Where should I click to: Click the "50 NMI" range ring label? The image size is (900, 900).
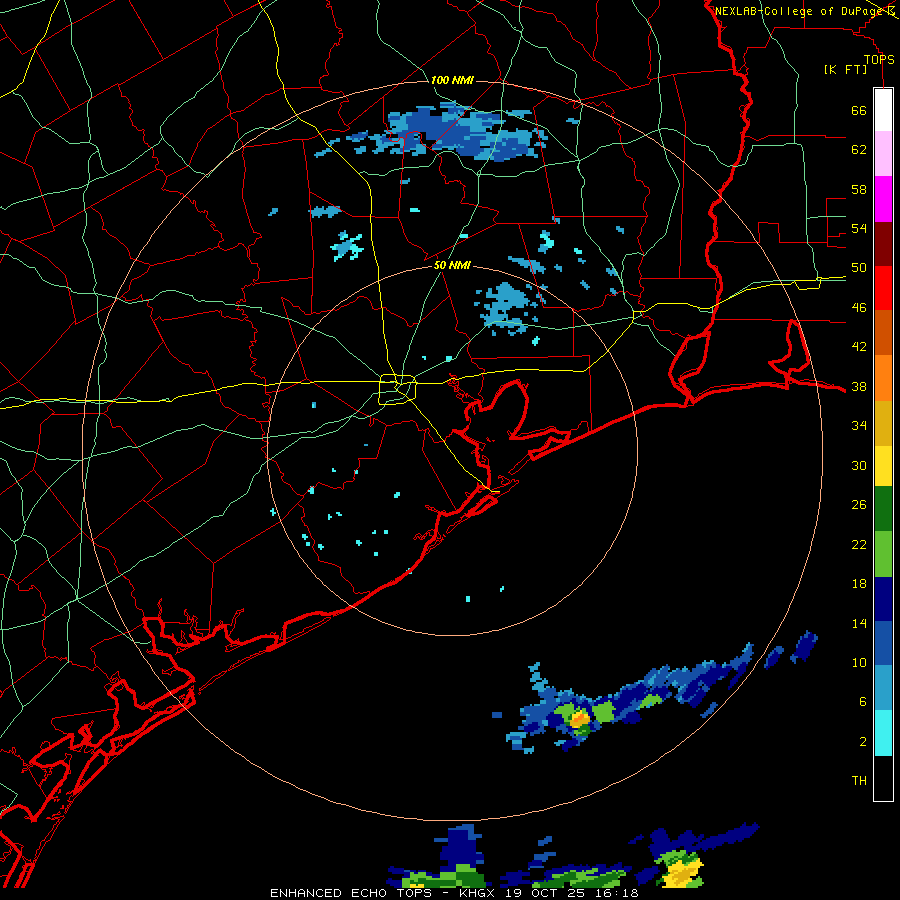click(452, 265)
